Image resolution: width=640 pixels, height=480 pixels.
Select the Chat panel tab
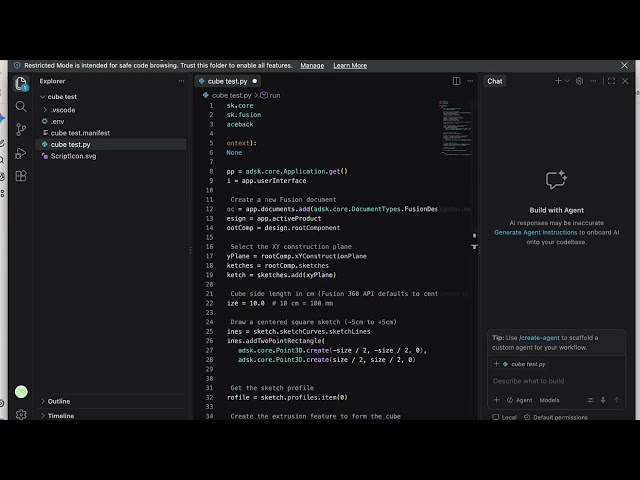click(494, 81)
